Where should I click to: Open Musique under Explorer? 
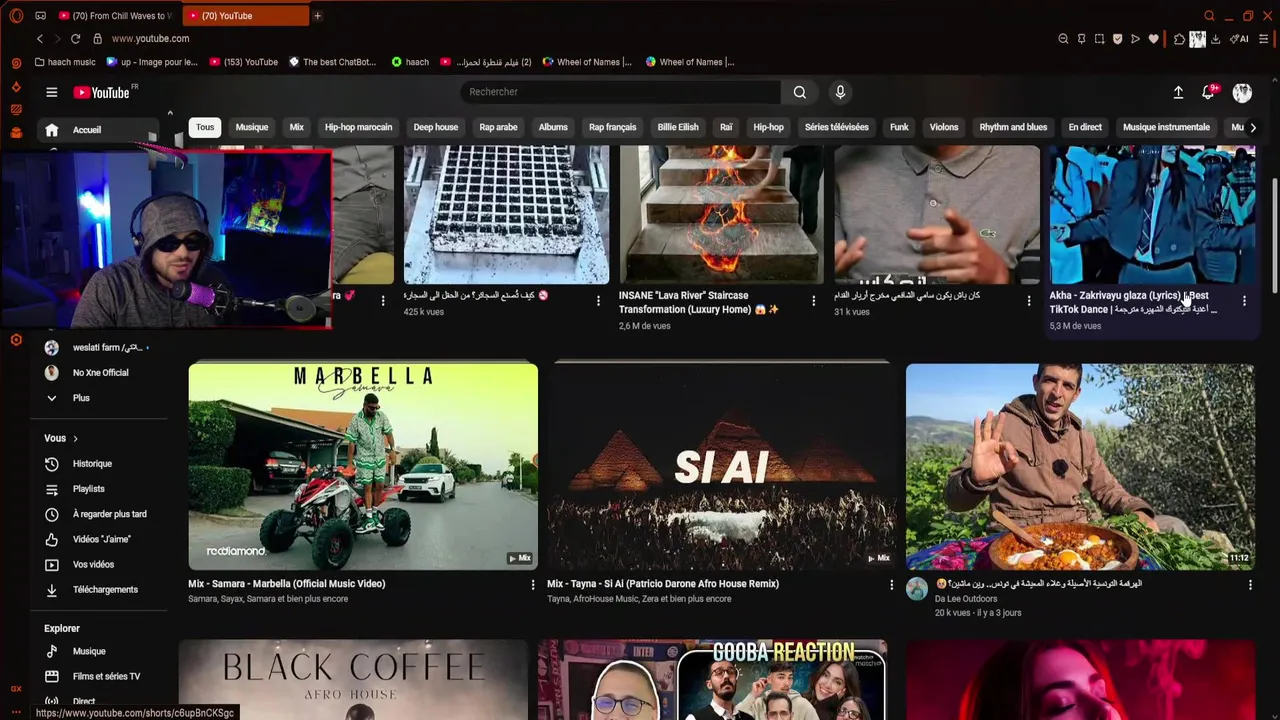[x=88, y=651]
